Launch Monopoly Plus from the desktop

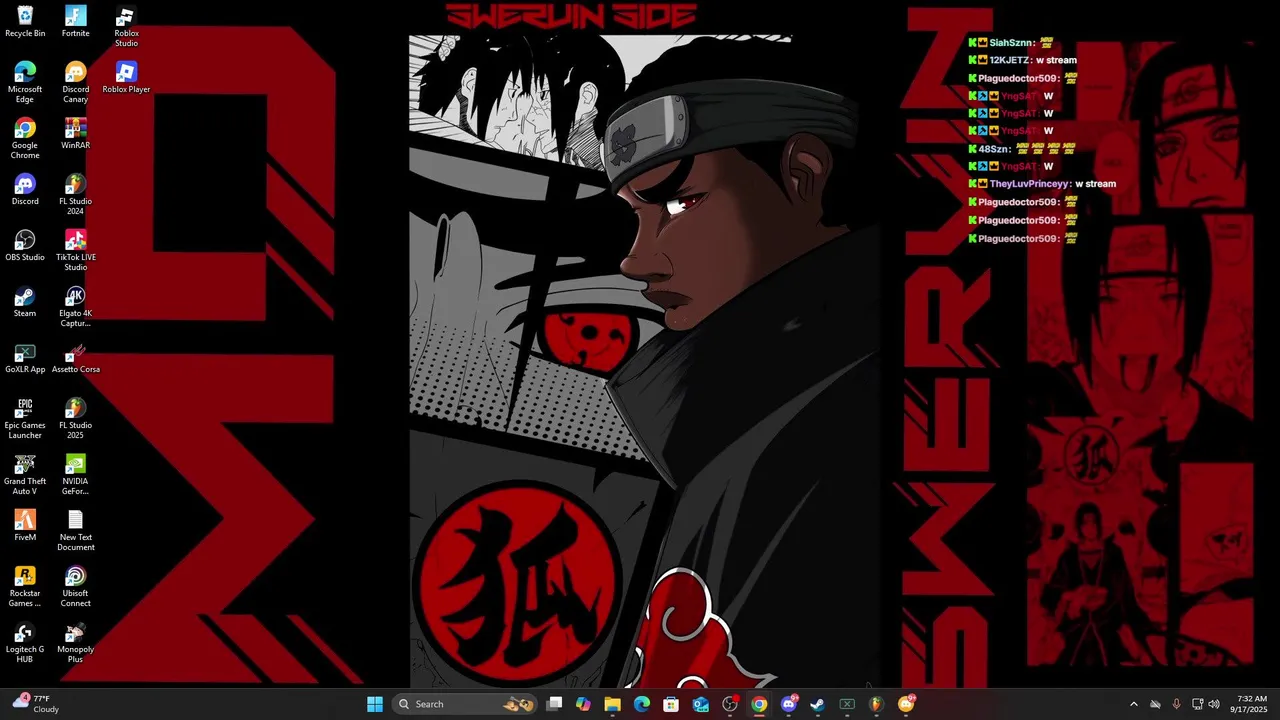point(75,643)
